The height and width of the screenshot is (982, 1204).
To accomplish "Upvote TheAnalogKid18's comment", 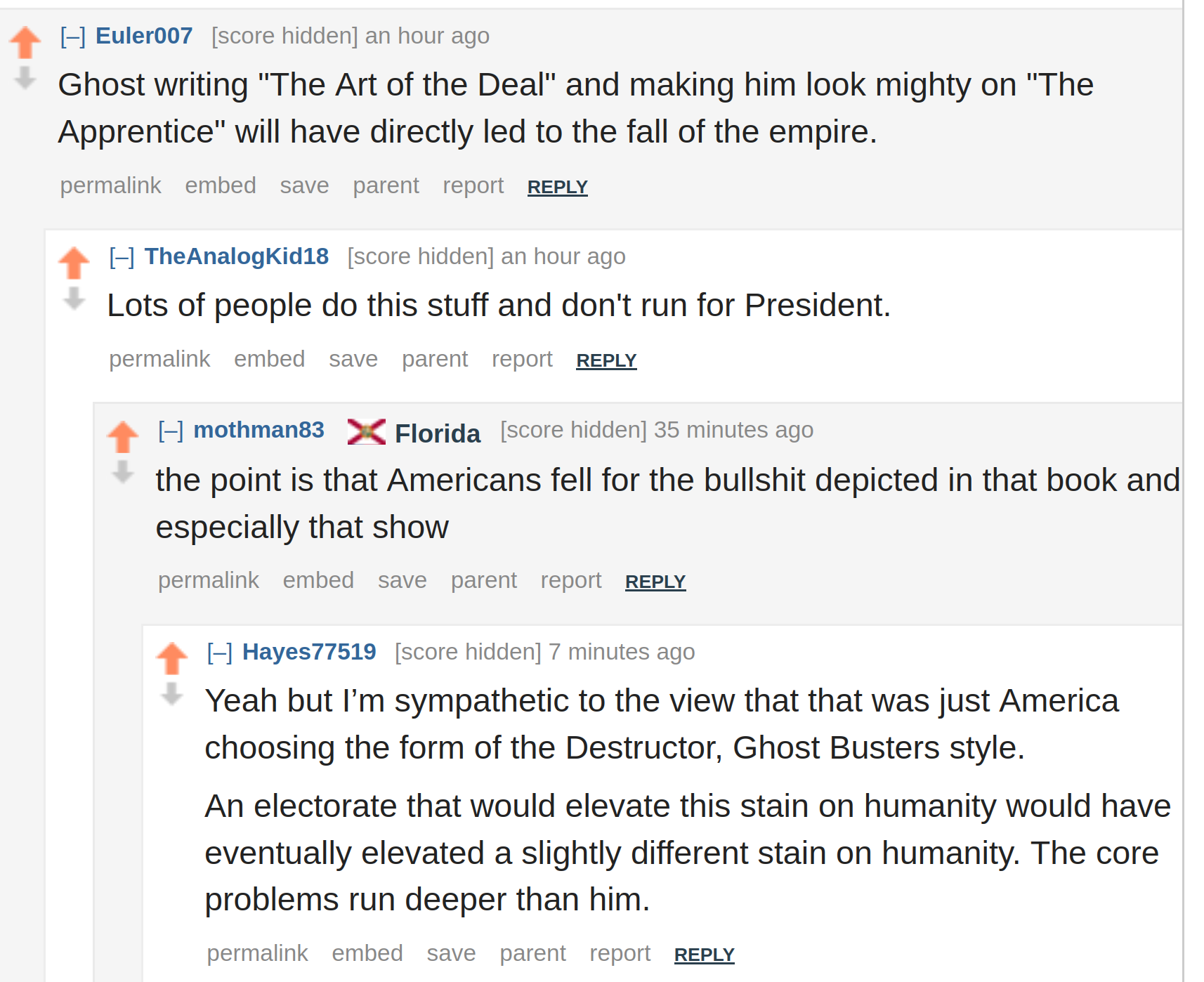I will (x=74, y=263).
